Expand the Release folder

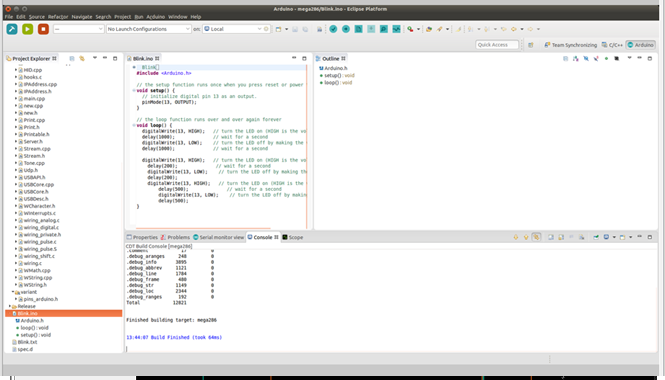(10, 306)
